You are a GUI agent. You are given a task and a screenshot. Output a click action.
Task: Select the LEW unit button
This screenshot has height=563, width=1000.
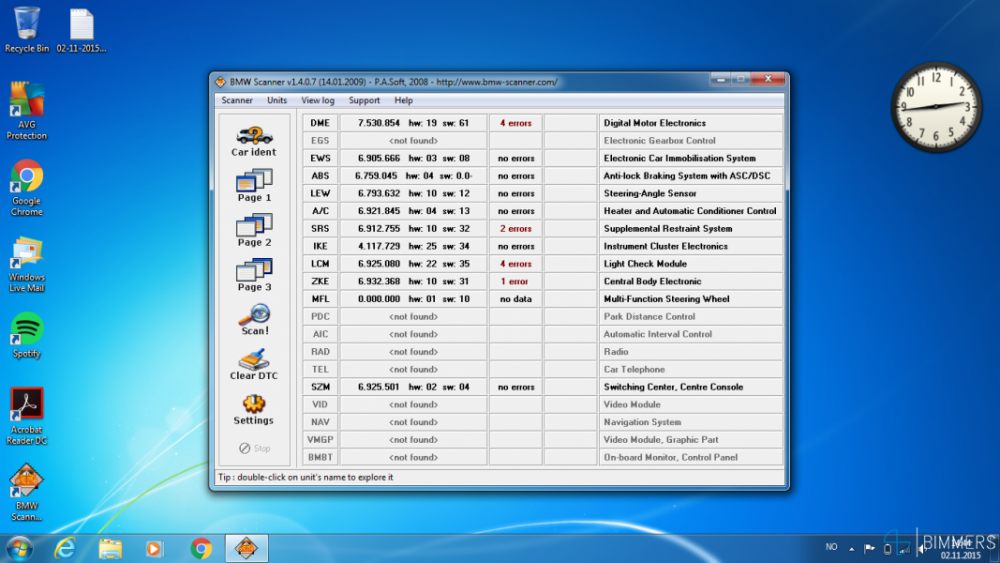pos(320,193)
